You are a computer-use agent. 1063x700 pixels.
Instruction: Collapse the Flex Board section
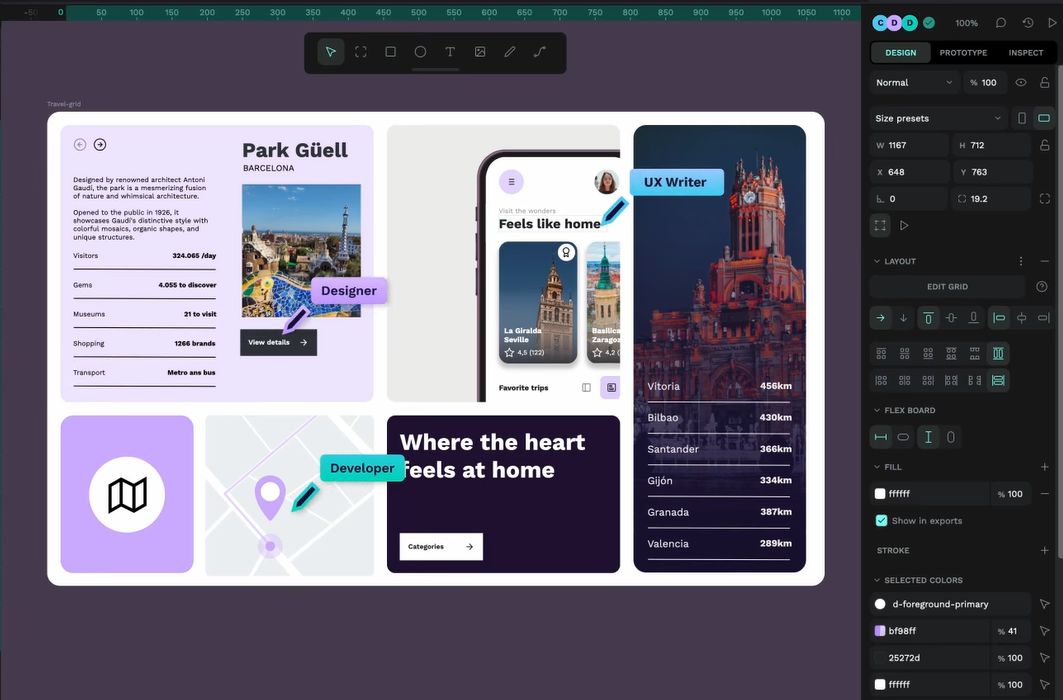[x=877, y=411]
